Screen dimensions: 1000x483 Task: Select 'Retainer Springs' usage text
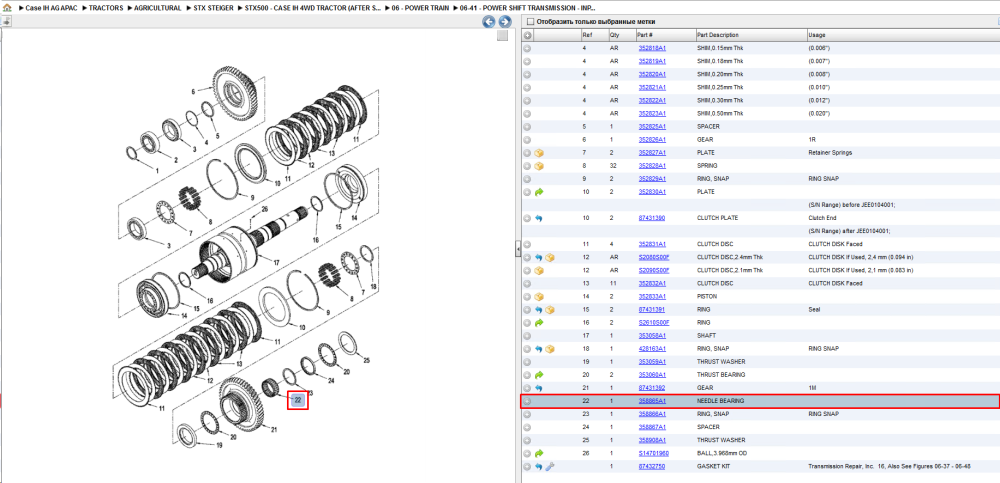[828, 153]
